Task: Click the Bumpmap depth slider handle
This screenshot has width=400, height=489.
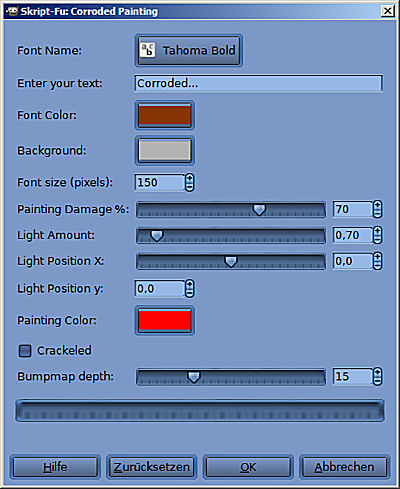Action: [x=194, y=377]
